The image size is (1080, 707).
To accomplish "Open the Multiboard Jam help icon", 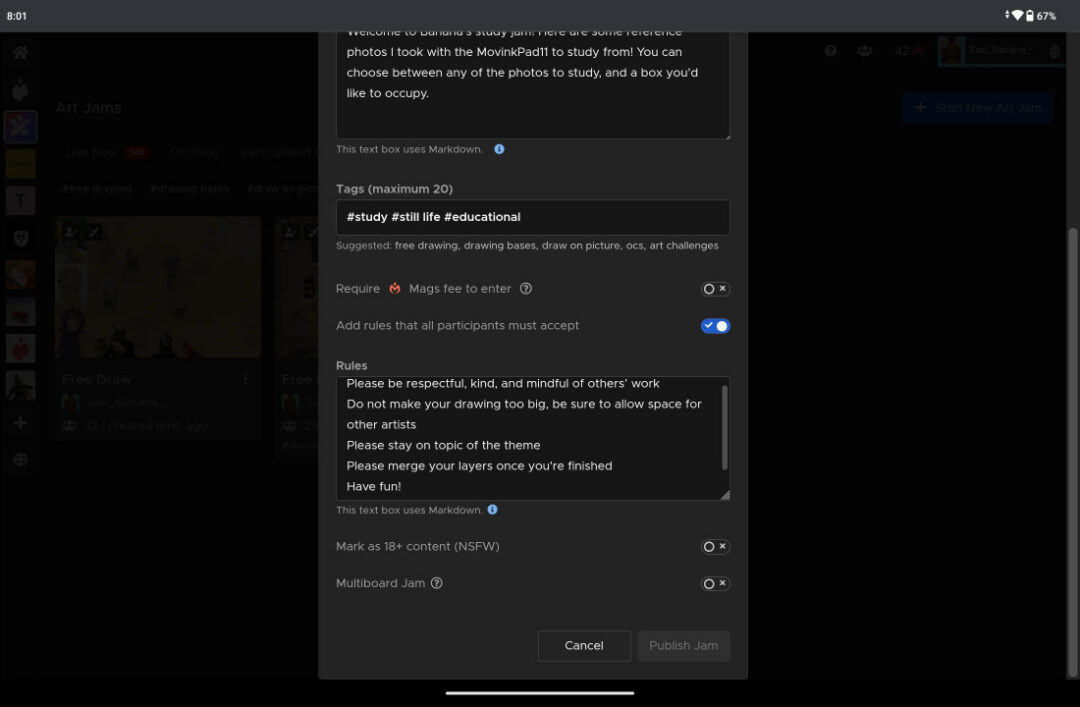I will tap(437, 583).
